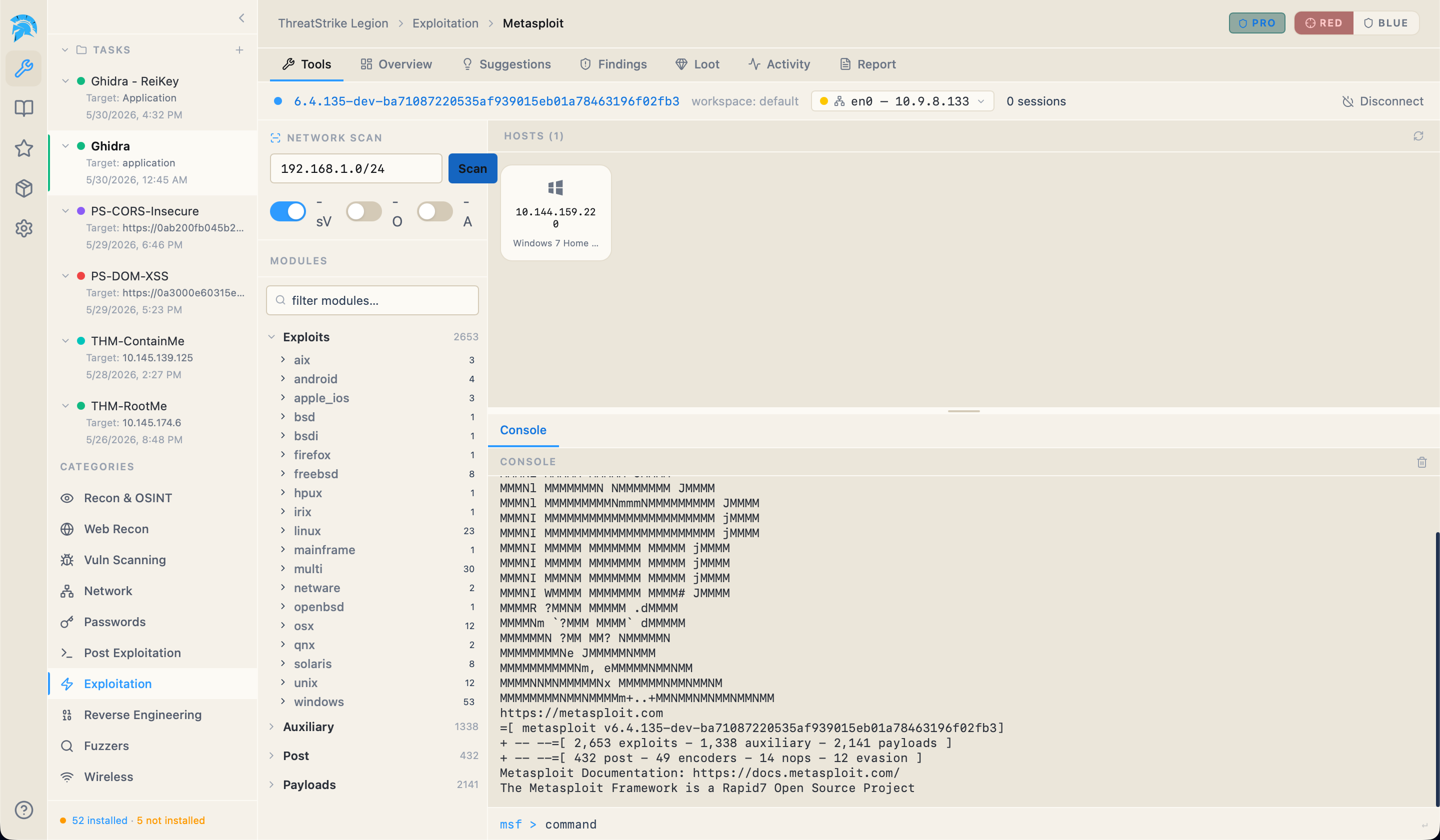
Task: Open Web Recon category
Action: pyautogui.click(x=152, y=529)
